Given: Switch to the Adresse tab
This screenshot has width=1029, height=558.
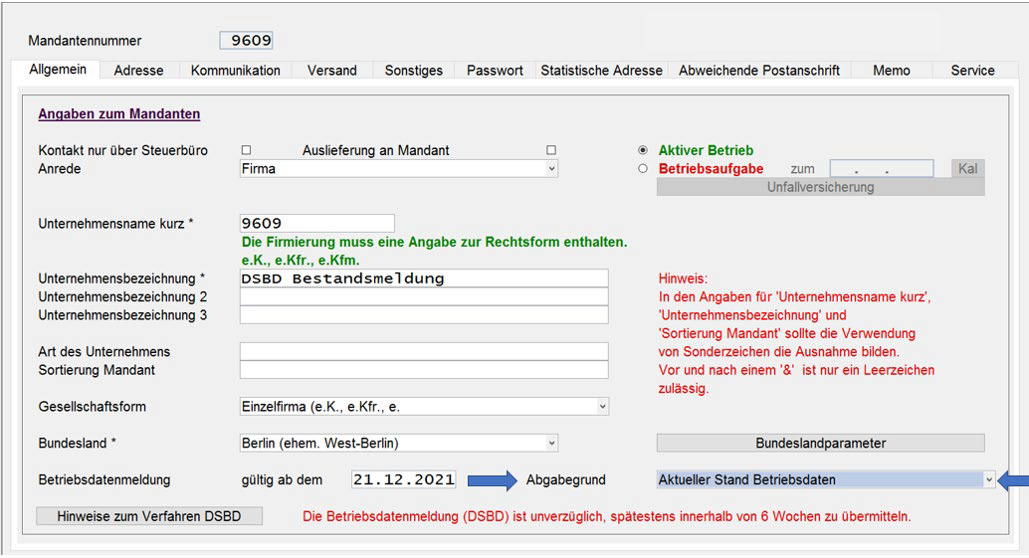Looking at the screenshot, I should point(138,70).
